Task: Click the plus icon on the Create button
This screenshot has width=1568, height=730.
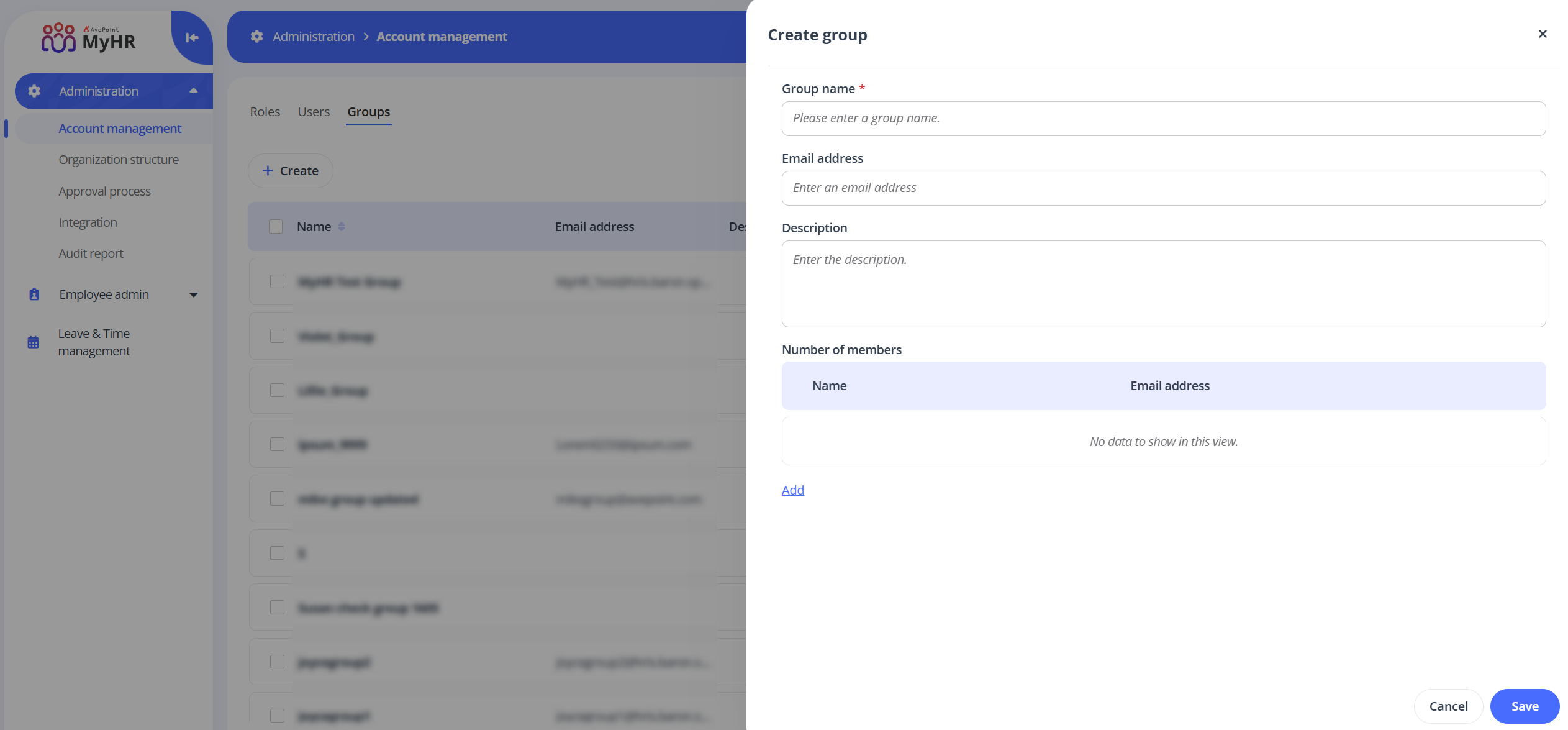Action: tap(268, 170)
